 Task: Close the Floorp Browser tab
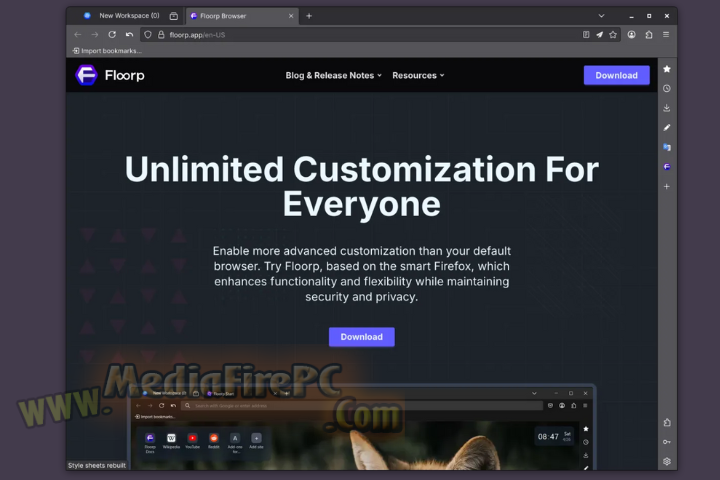pyautogui.click(x=291, y=16)
